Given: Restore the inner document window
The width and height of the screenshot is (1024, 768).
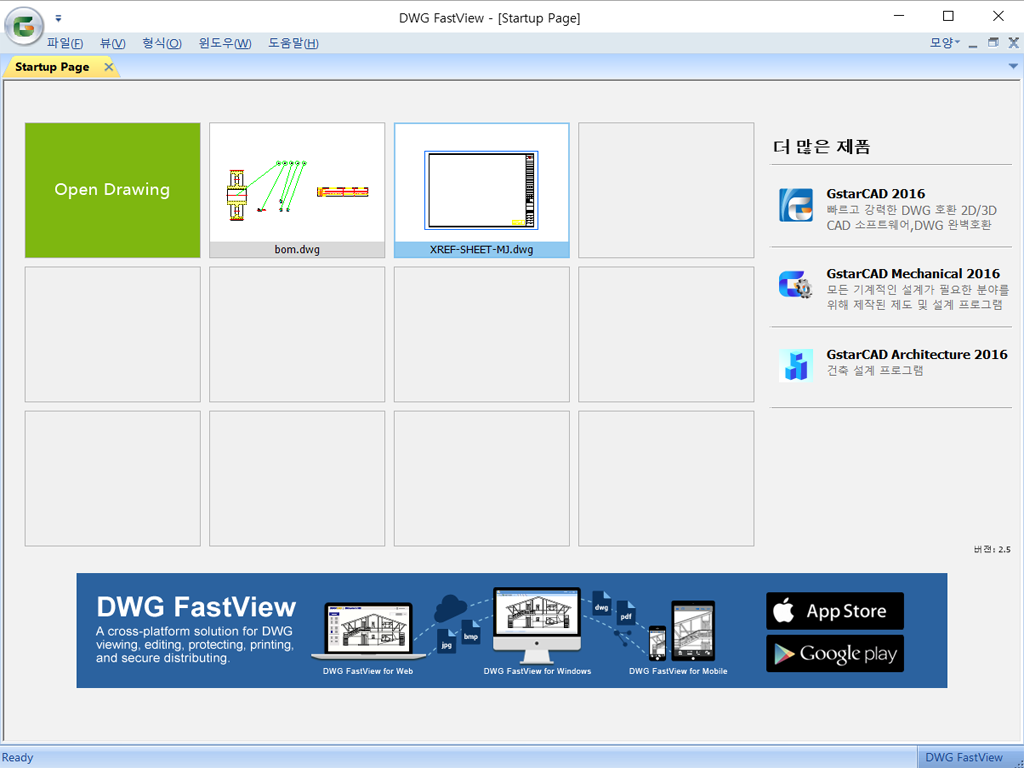Looking at the screenshot, I should pos(993,42).
